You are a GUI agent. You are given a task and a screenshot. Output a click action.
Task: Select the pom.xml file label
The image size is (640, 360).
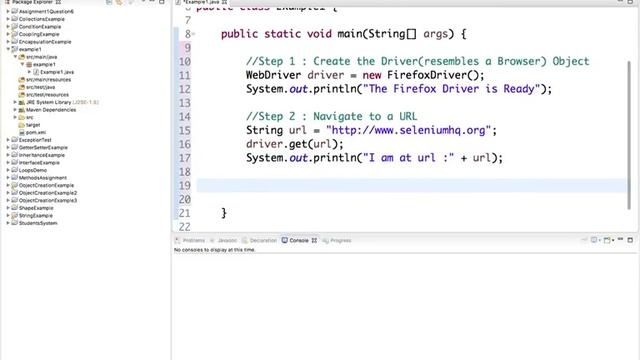(36, 132)
